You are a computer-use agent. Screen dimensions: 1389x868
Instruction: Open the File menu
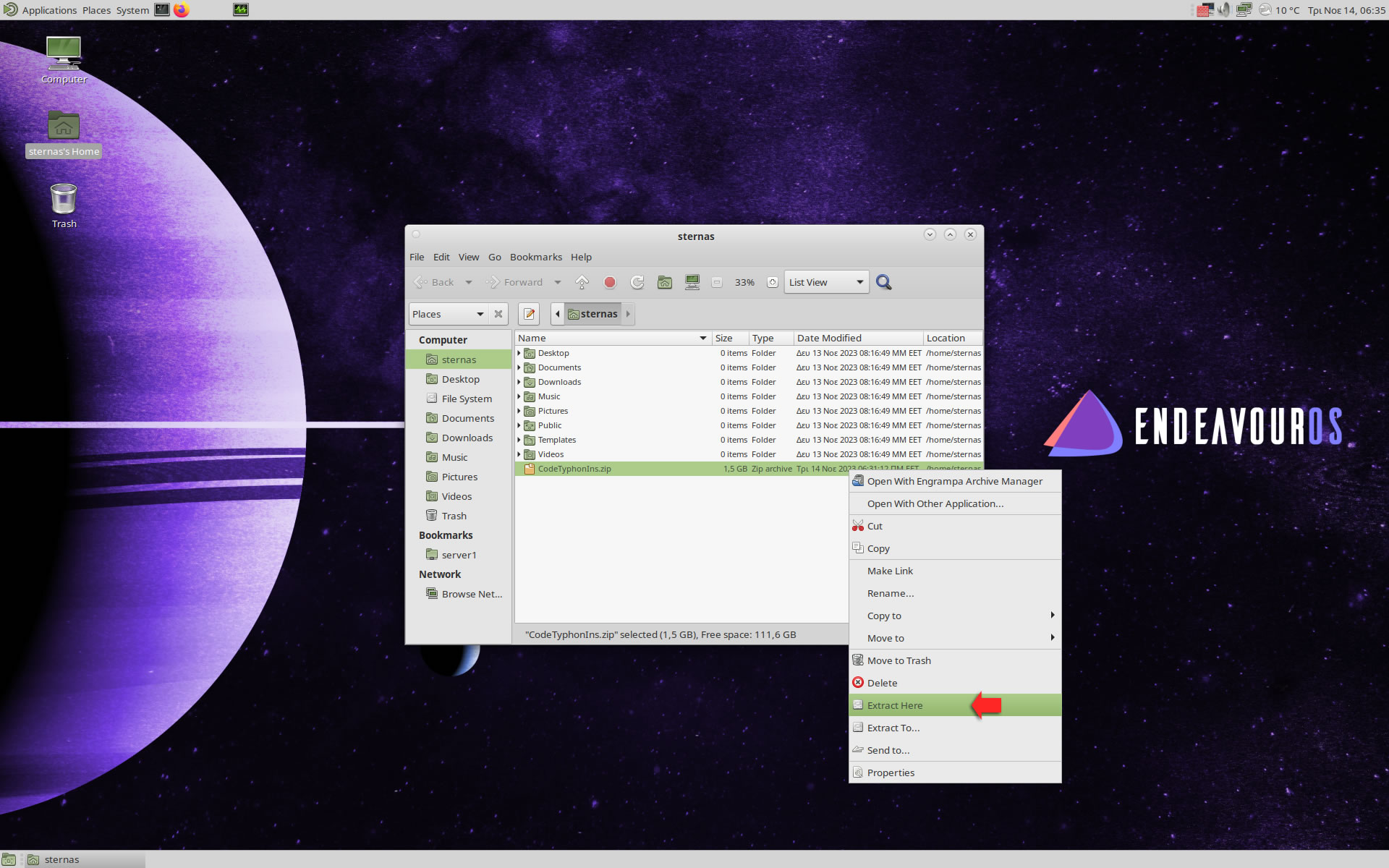pyautogui.click(x=417, y=257)
